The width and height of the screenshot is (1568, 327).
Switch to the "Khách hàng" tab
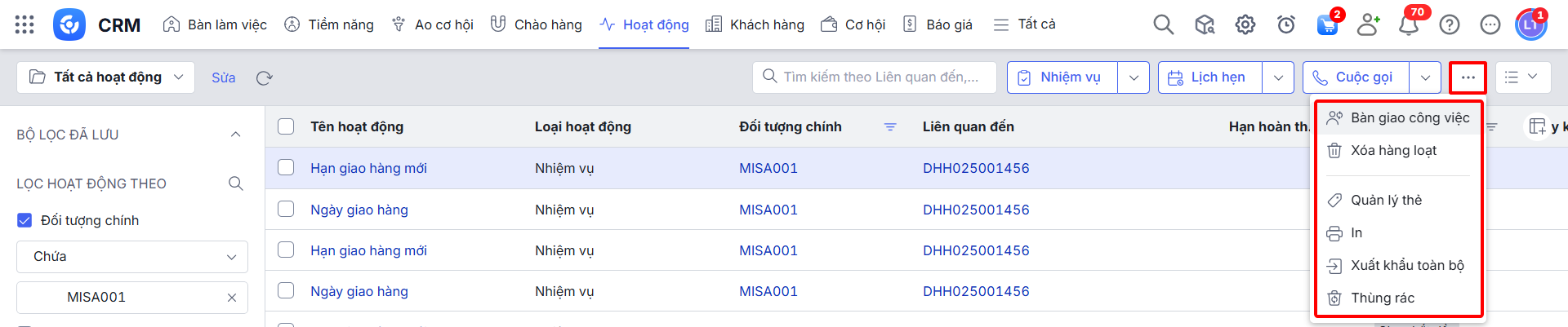coord(755,24)
